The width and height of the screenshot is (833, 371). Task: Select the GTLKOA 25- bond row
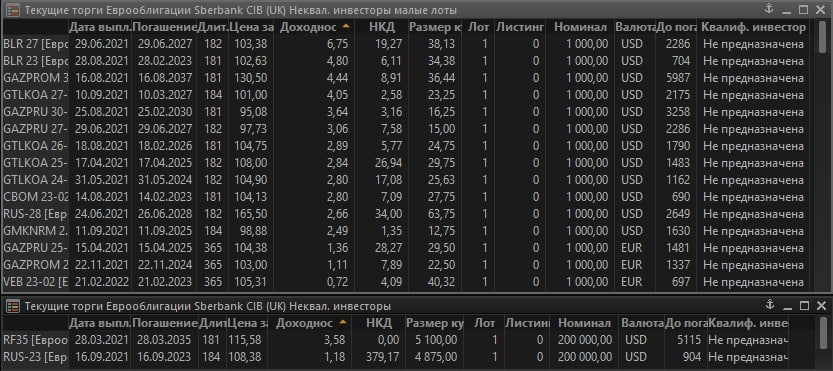(x=406, y=163)
